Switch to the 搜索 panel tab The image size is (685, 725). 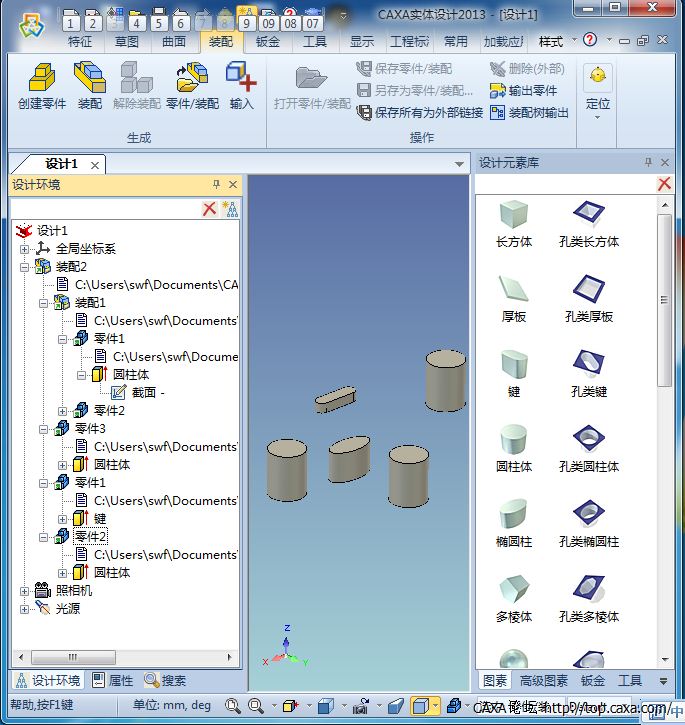pos(165,680)
